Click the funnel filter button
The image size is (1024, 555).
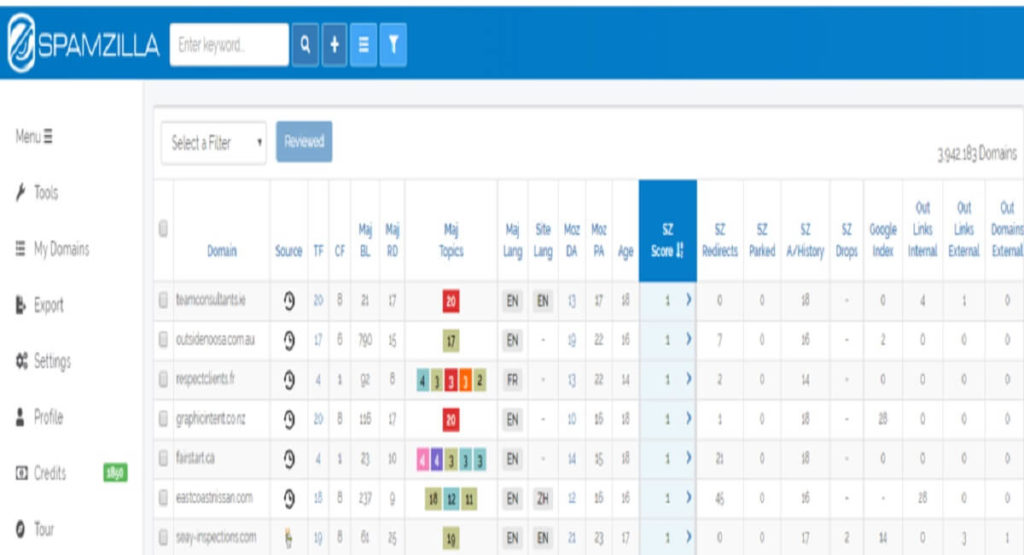[x=393, y=44]
